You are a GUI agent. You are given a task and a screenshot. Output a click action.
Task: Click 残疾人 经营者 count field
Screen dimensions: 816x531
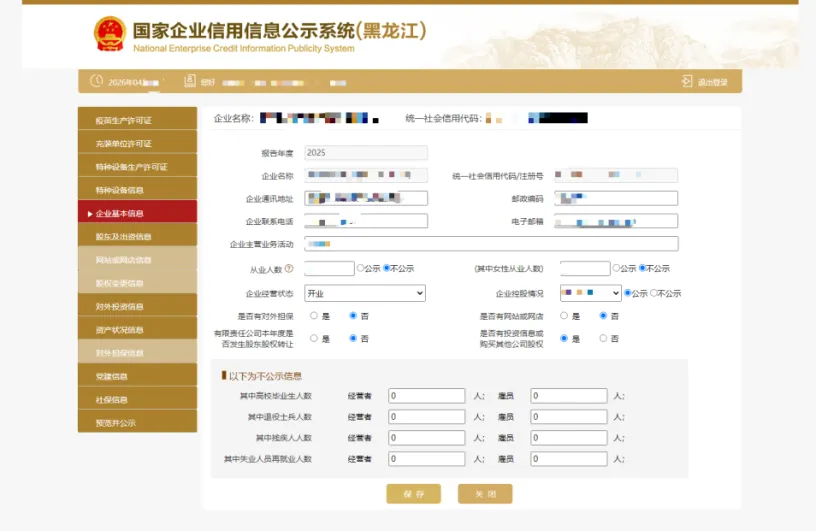click(427, 438)
